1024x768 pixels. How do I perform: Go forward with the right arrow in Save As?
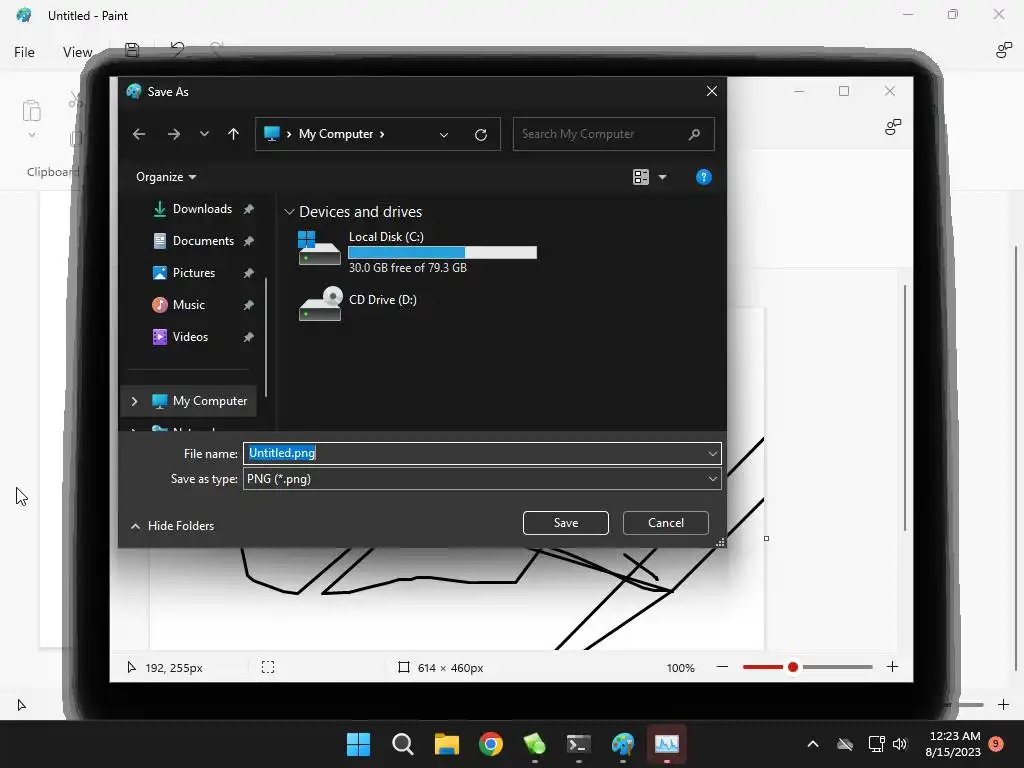[174, 134]
